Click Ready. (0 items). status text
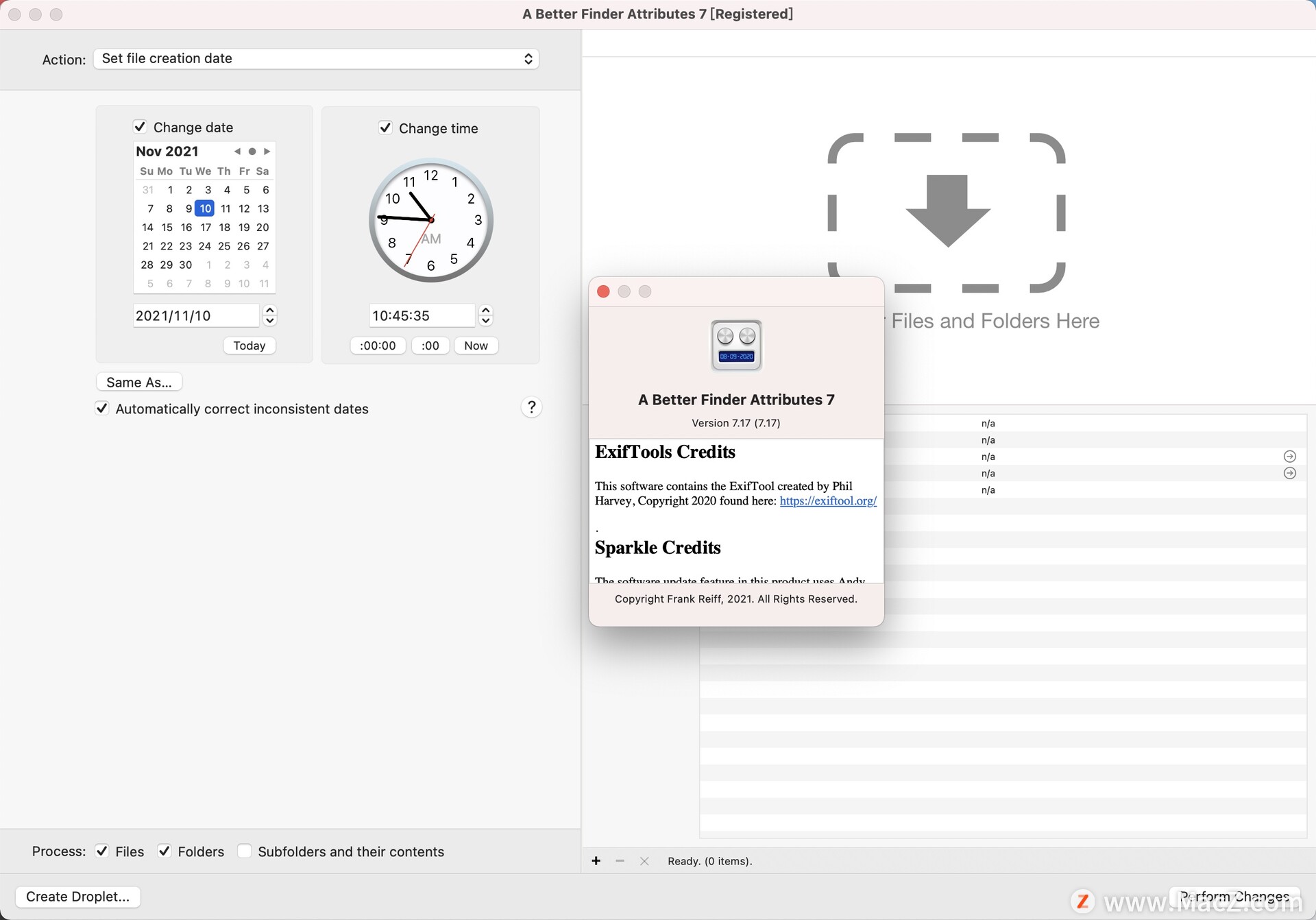1316x920 pixels. coord(710,861)
